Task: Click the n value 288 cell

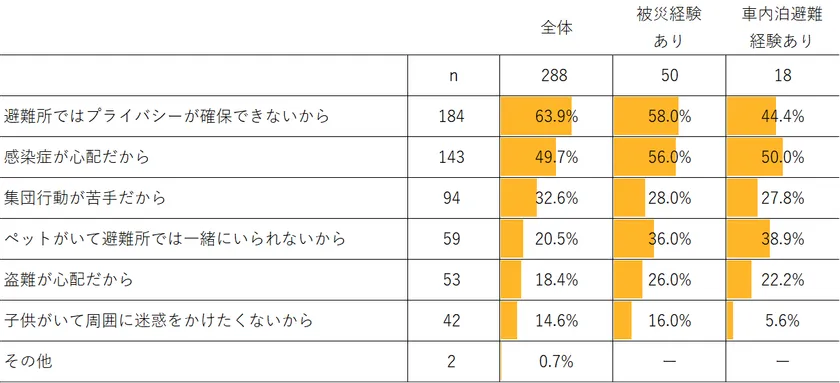Action: point(556,75)
